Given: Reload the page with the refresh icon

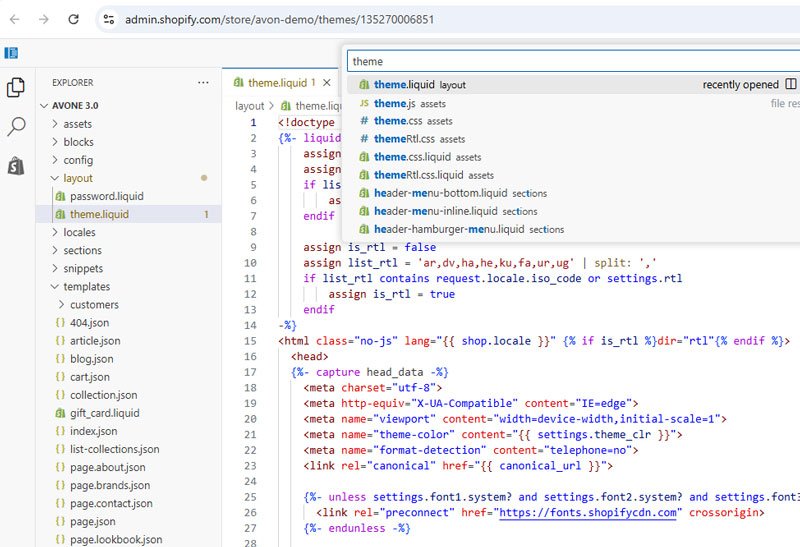Looking at the screenshot, I should click(x=73, y=19).
